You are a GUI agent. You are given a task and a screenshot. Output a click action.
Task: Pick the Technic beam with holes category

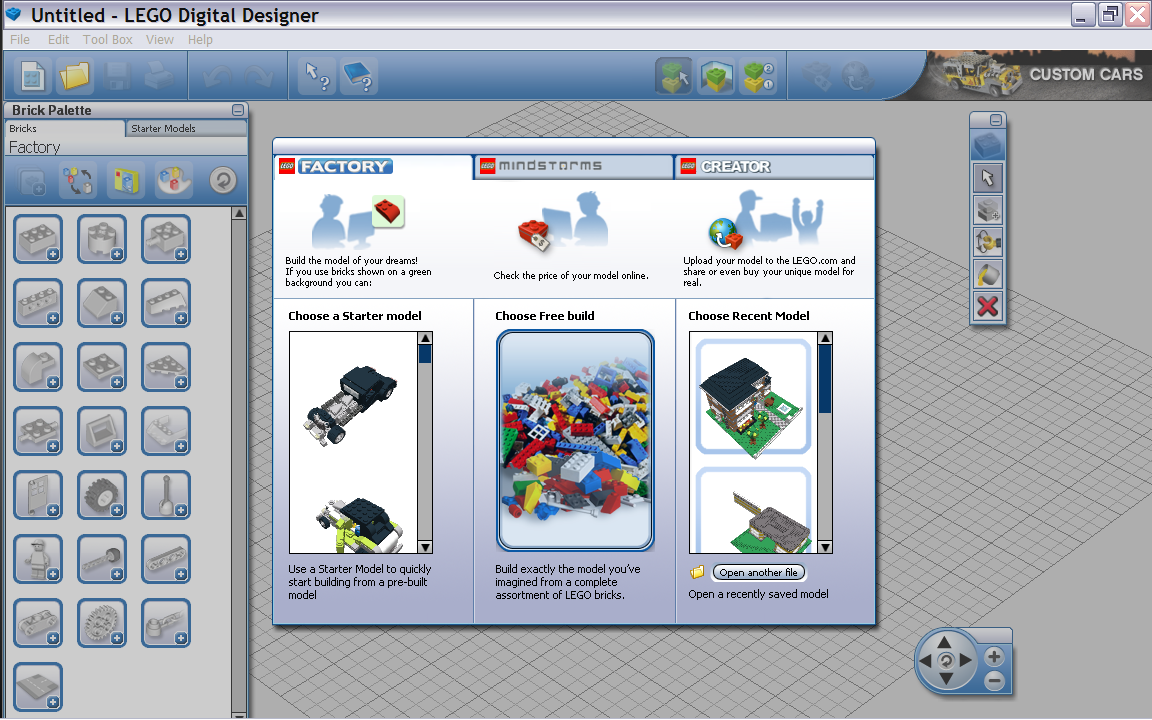tap(166, 558)
